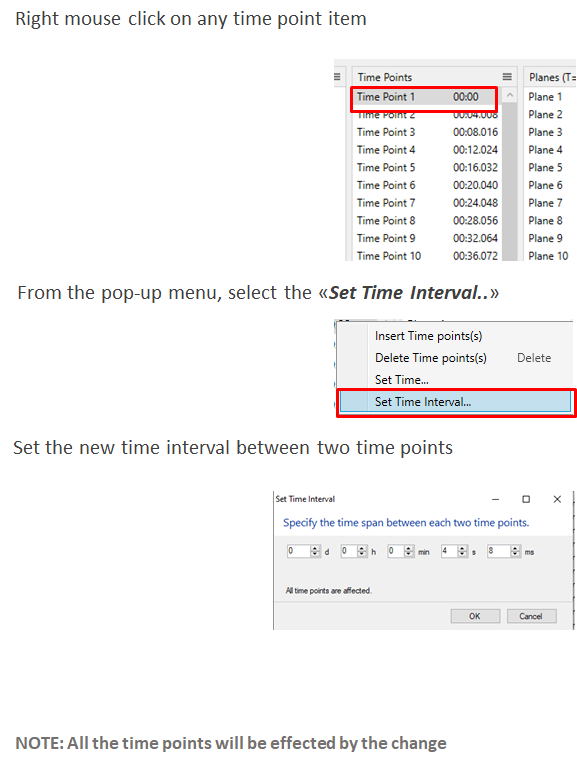Click the days spinner arrows

pos(315,551)
